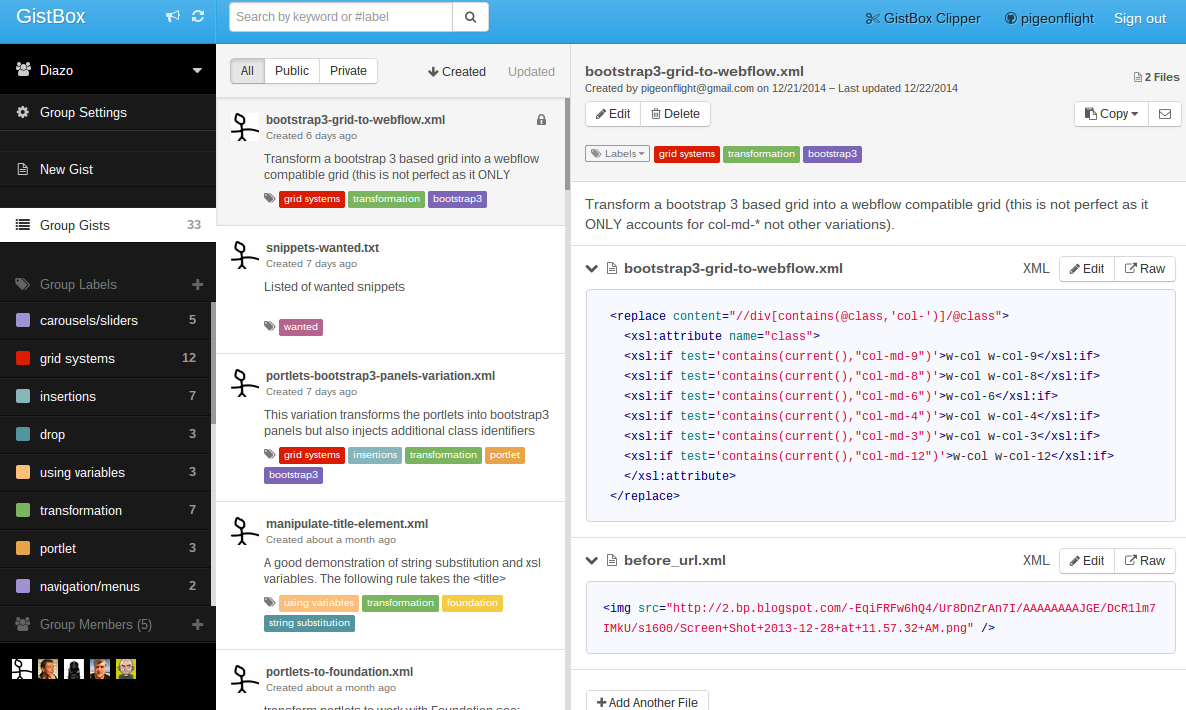Select carousels/sliders label
1186x710 pixels.
(x=106, y=321)
